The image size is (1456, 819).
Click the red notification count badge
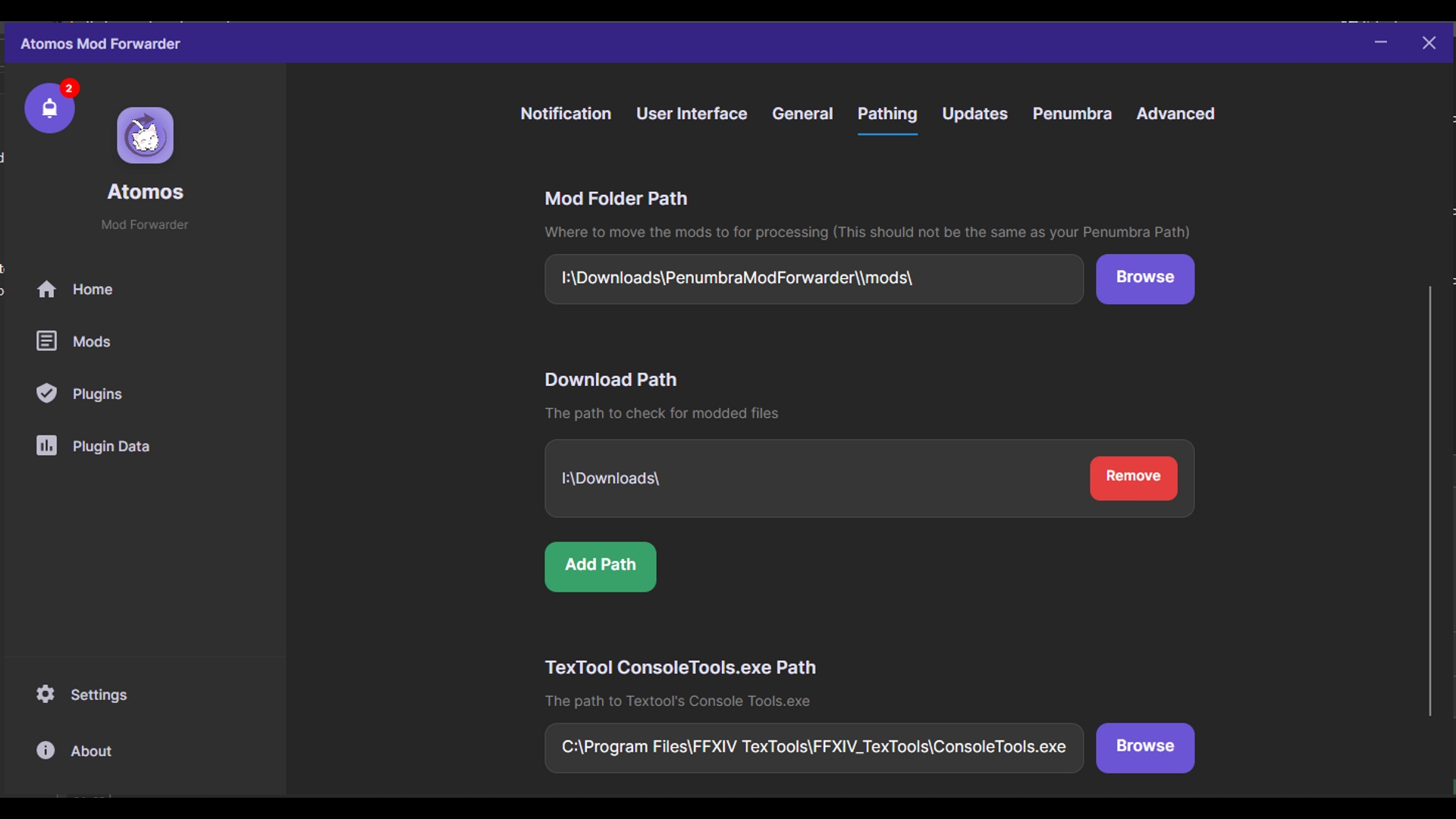[x=69, y=89]
